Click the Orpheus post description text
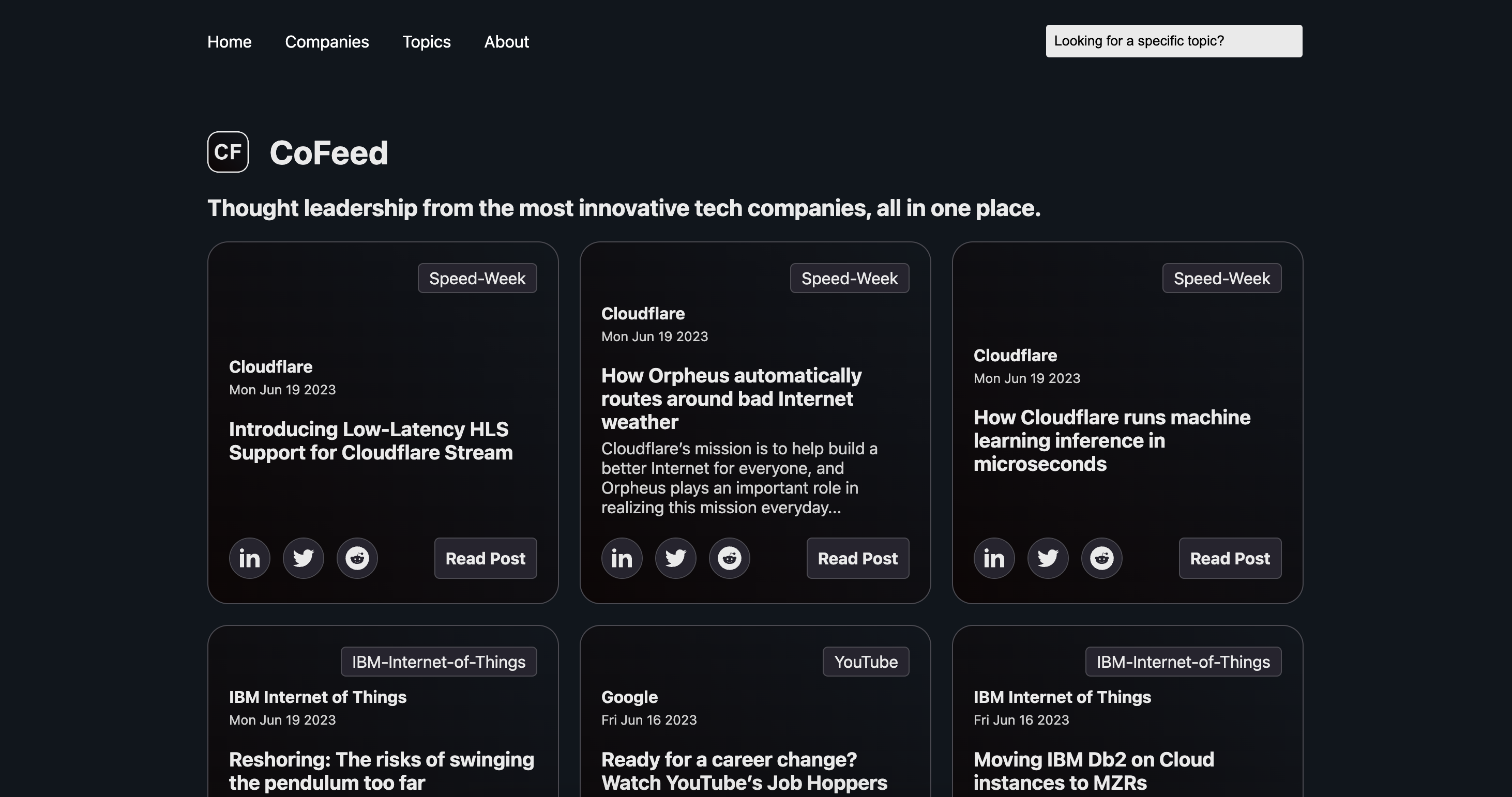This screenshot has width=1512, height=797. [x=739, y=478]
